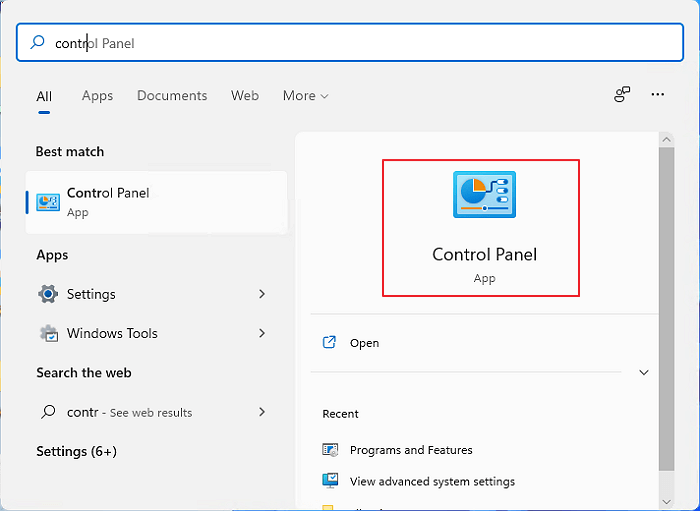700x511 pixels.
Task: Open the three-dot more options menu
Action: pyautogui.click(x=657, y=95)
